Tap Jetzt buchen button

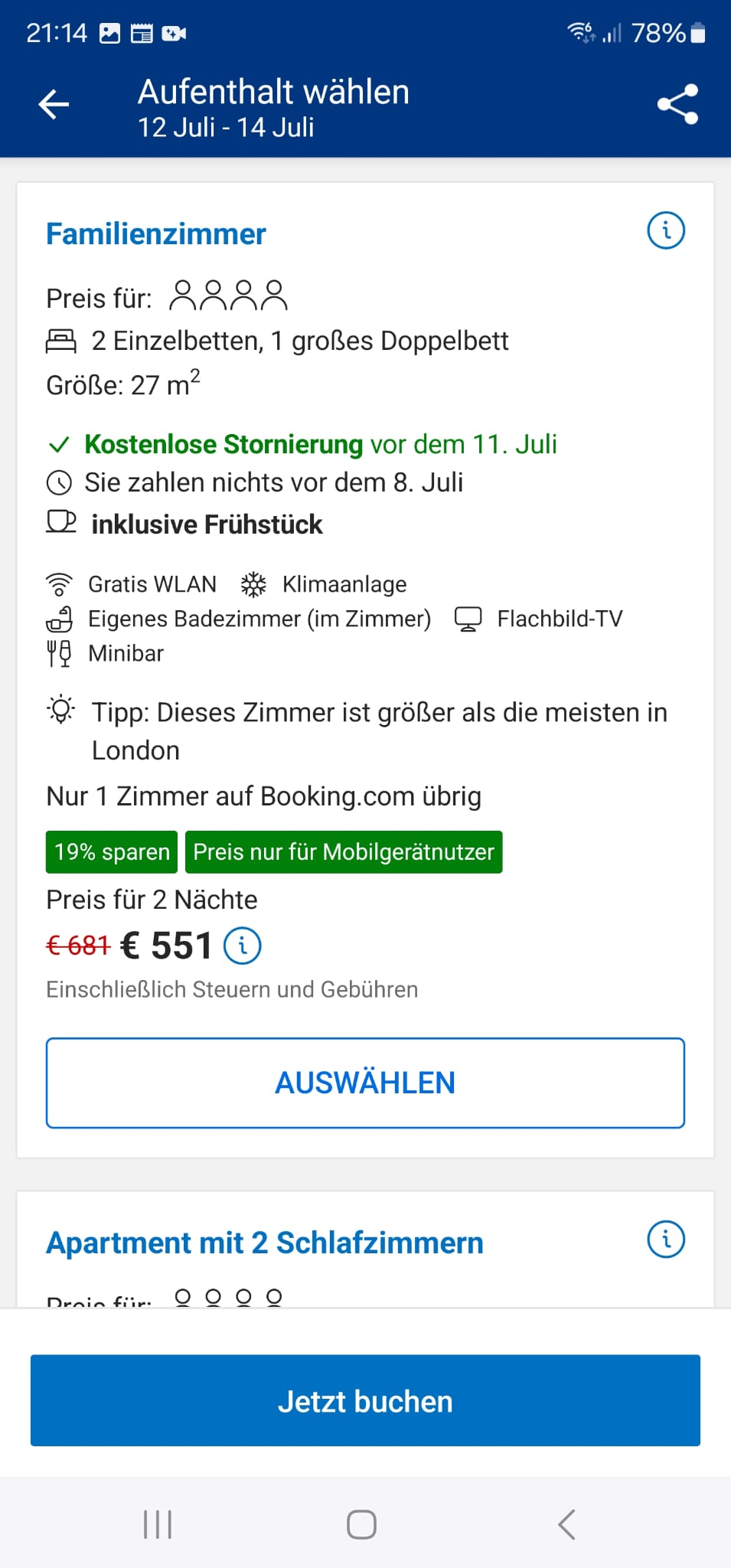365,1400
